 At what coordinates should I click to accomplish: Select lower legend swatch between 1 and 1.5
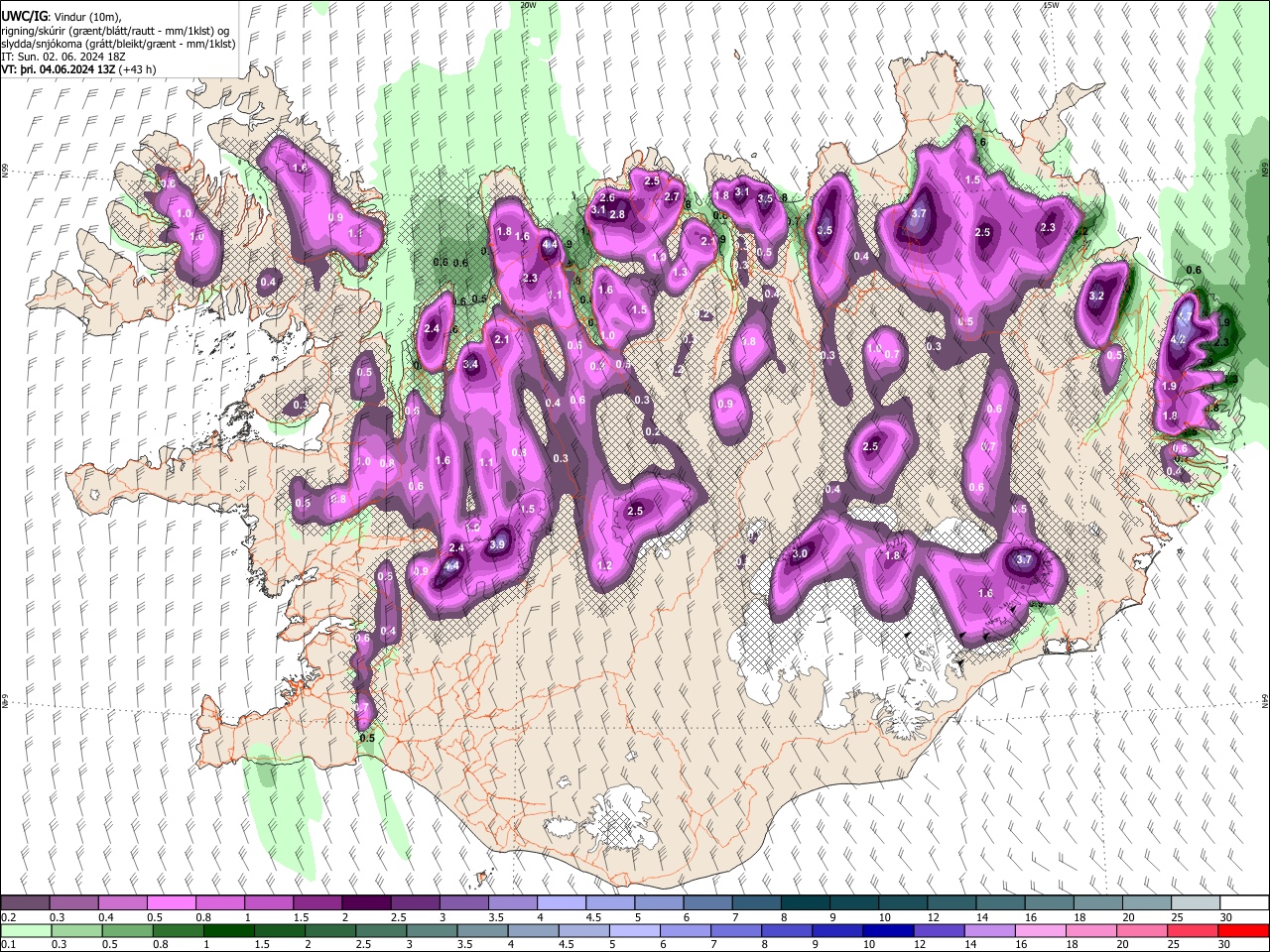coord(230,930)
